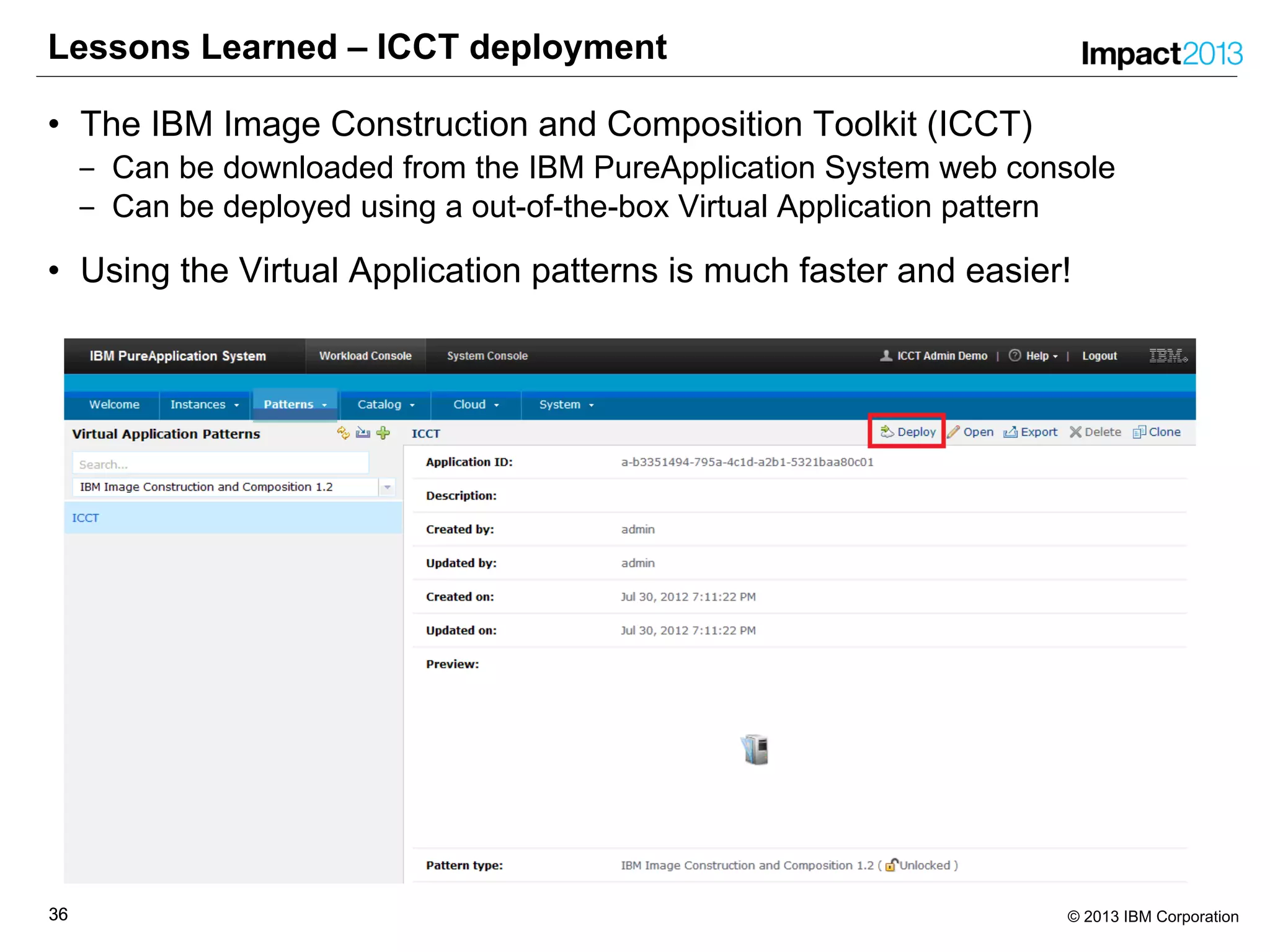
Task: Click the Updated by admin value
Action: pyautogui.click(x=638, y=563)
